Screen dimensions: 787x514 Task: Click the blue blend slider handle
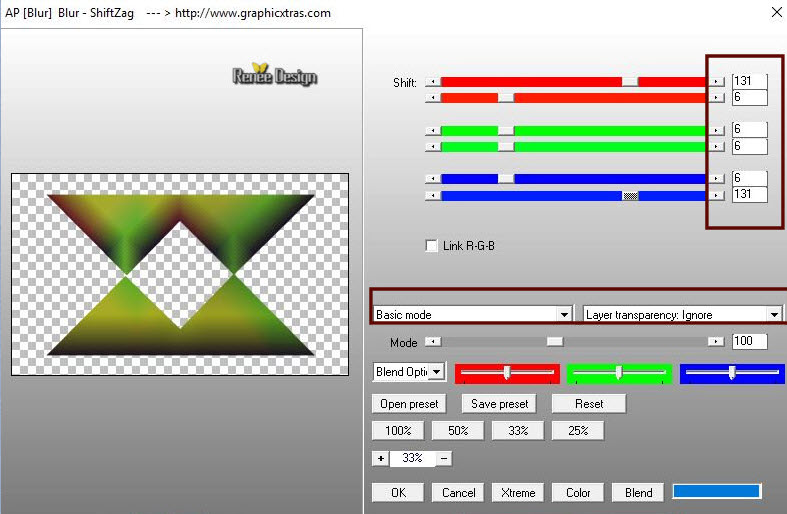pyautogui.click(x=732, y=372)
